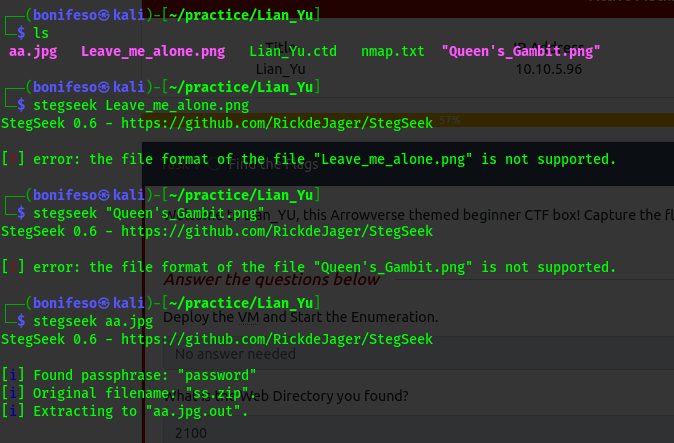The image size is (674, 443).
Task: Click info indicator beside 'Found passphrase'
Action: [10, 375]
